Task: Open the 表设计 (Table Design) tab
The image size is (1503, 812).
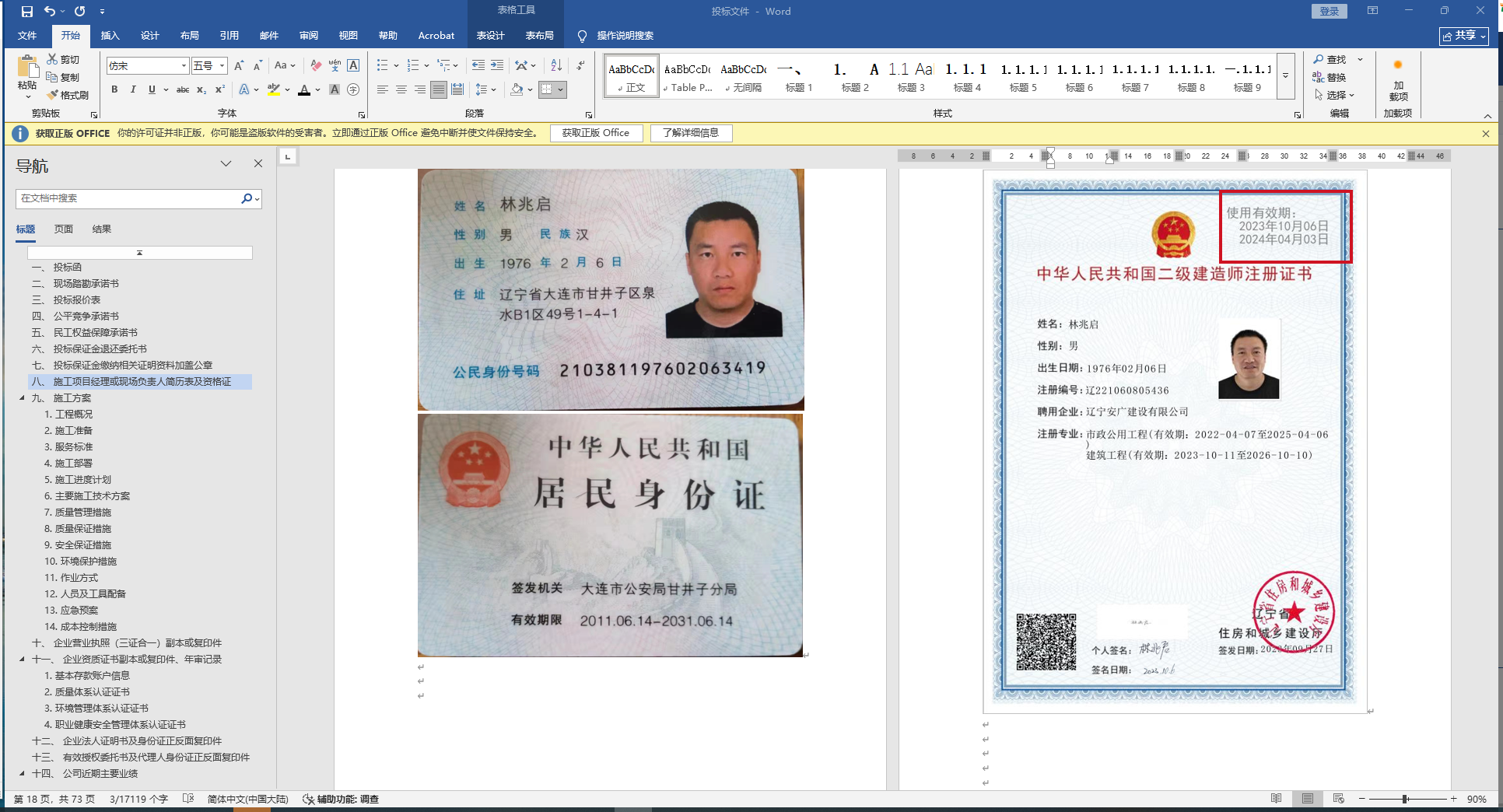Action: pyautogui.click(x=491, y=36)
